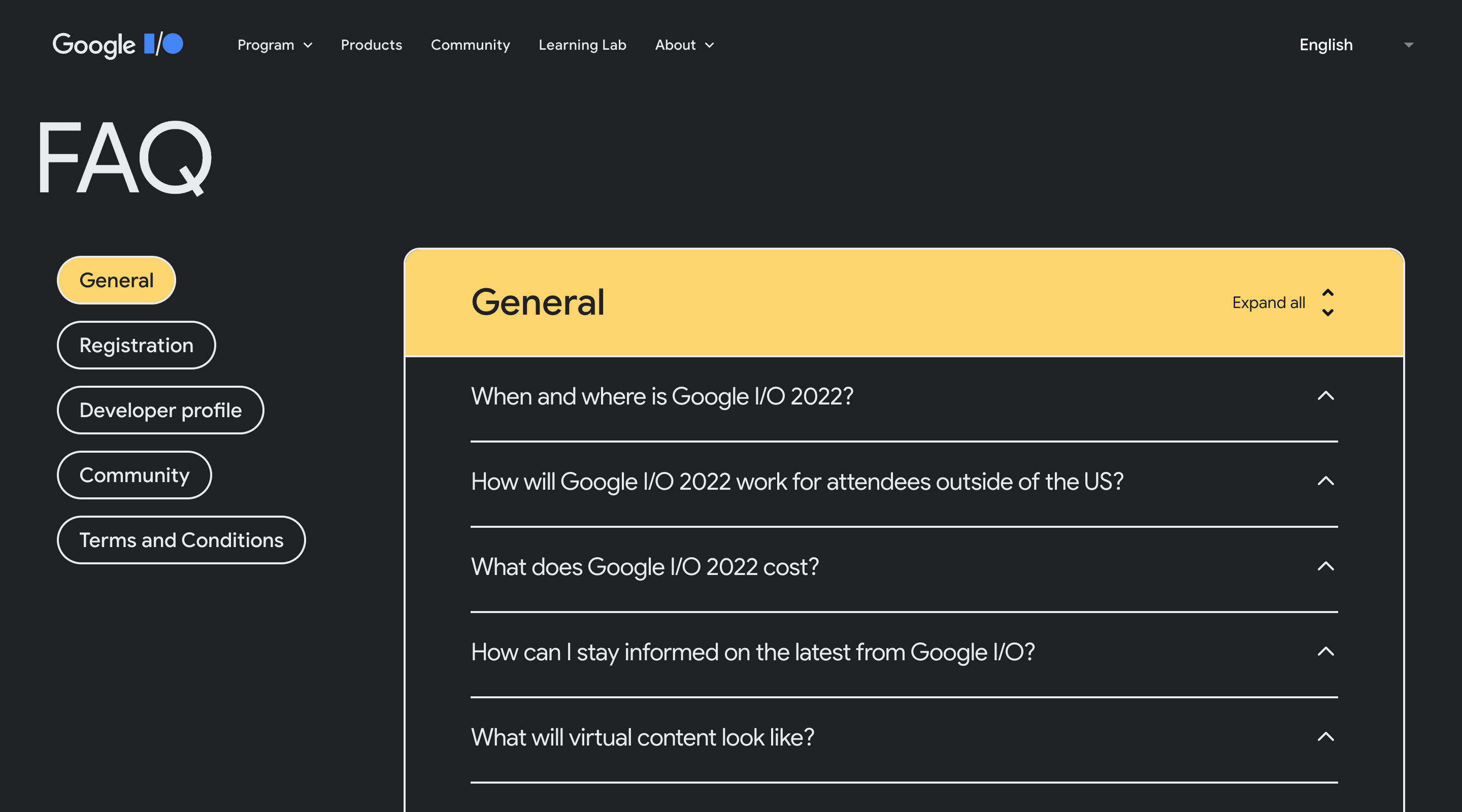The image size is (1462, 812).
Task: Collapse "What does Google I/O 2022 cost?" answer
Action: [1326, 566]
